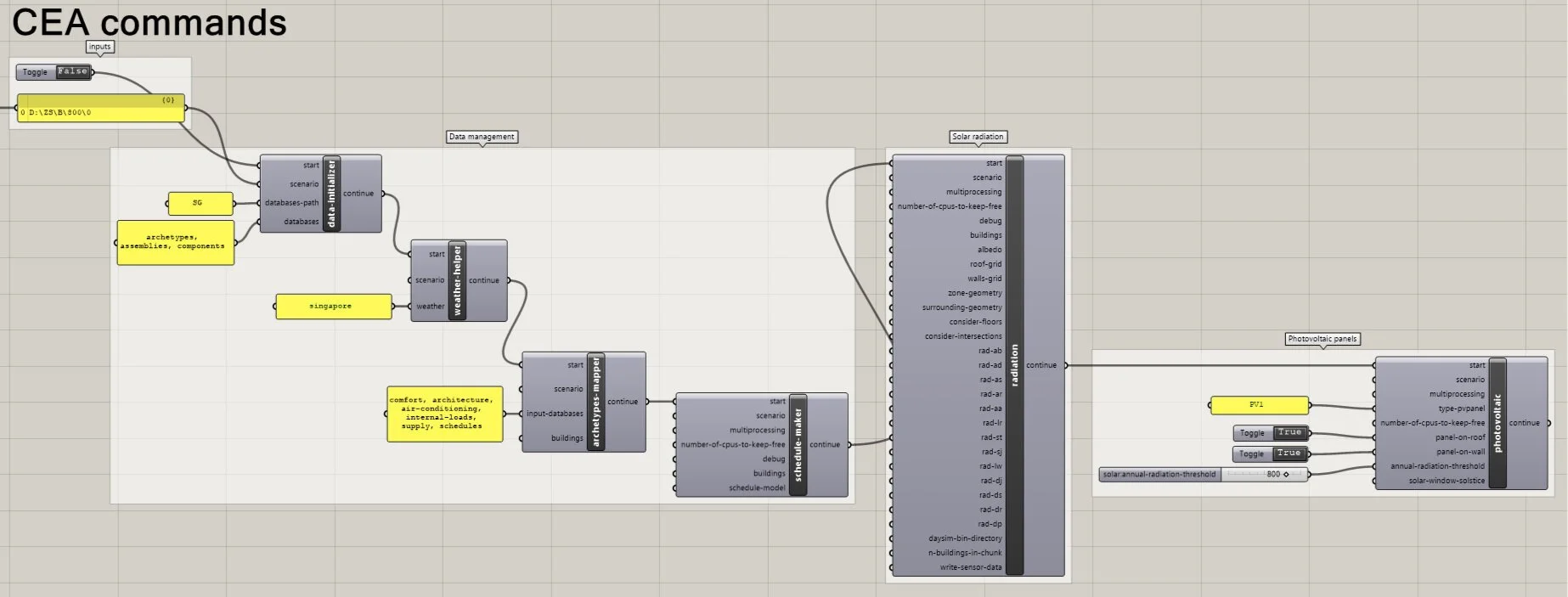Click the continue output of archetypes-mapper
The width and height of the screenshot is (1568, 597).
tap(623, 402)
